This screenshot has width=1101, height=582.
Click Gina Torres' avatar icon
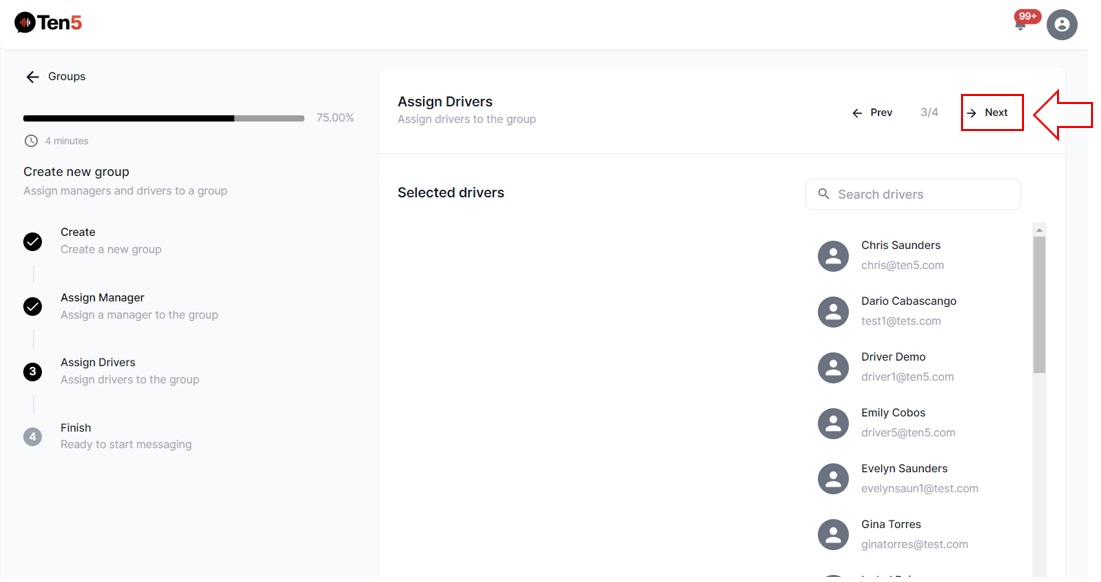(x=833, y=535)
